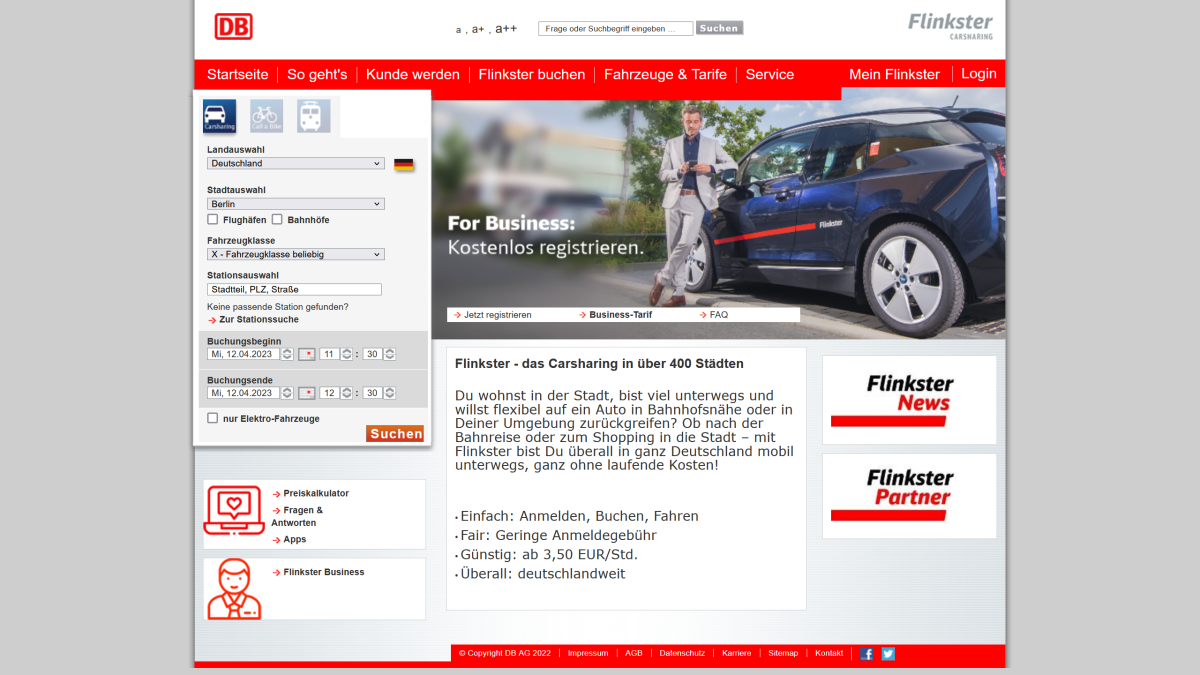Screen dimensions: 1200x675
Task: Click the Jetzt registrieren link
Action: [x=498, y=315]
